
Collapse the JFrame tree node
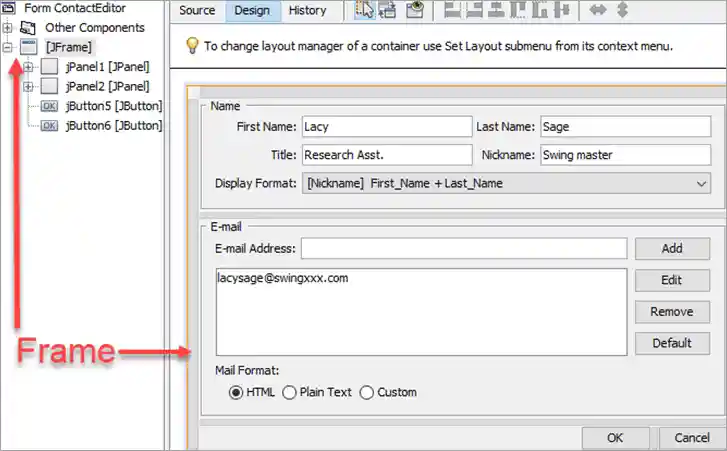point(7,47)
